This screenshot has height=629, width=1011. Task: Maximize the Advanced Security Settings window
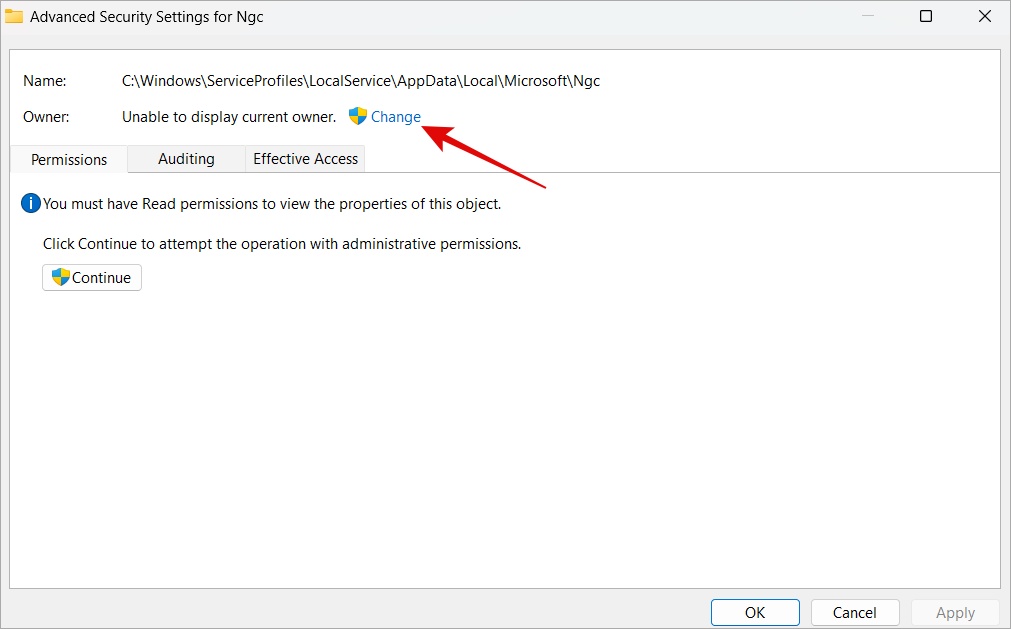coord(926,16)
